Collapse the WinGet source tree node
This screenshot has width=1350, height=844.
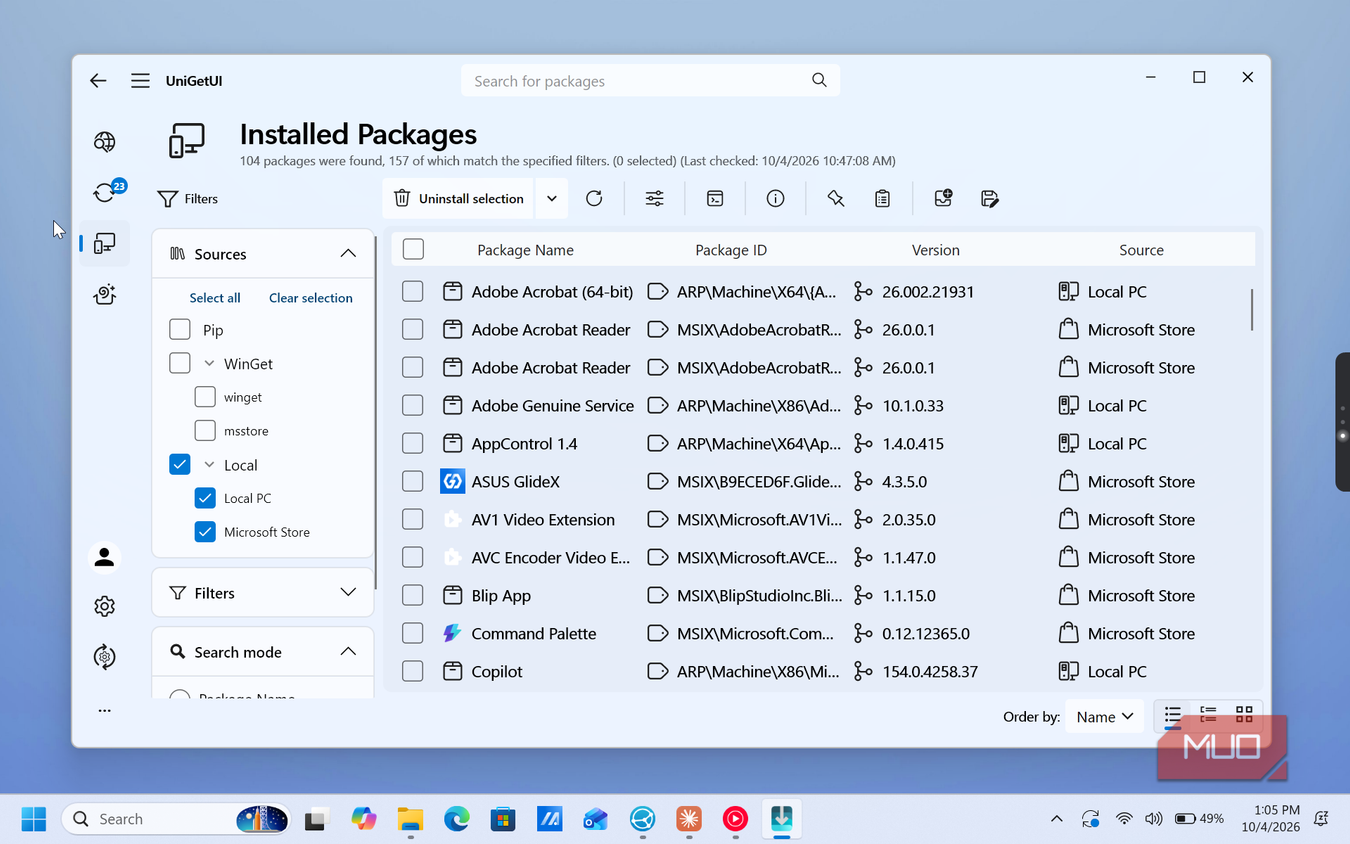click(x=209, y=364)
